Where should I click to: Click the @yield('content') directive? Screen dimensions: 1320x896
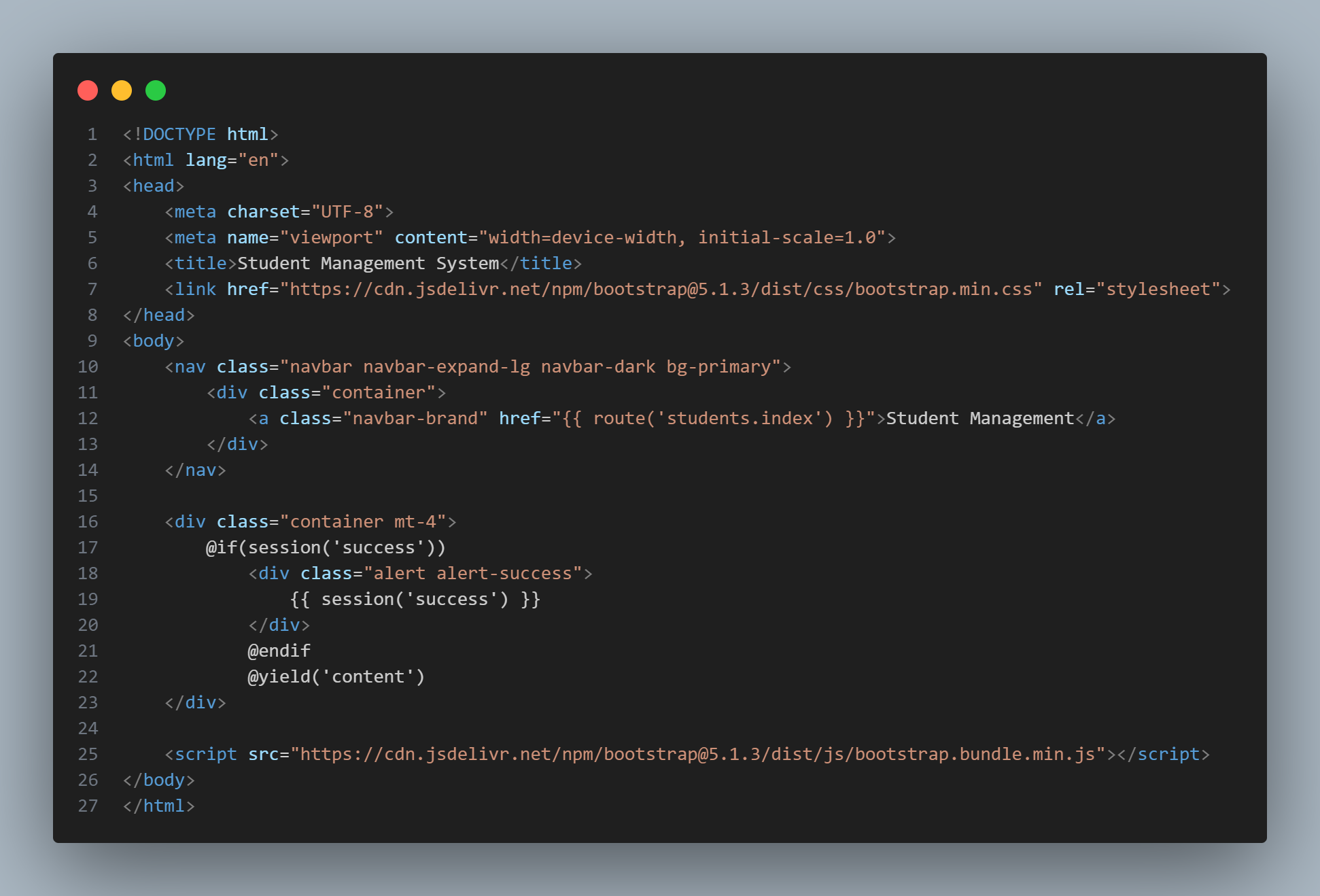pyautogui.click(x=336, y=677)
